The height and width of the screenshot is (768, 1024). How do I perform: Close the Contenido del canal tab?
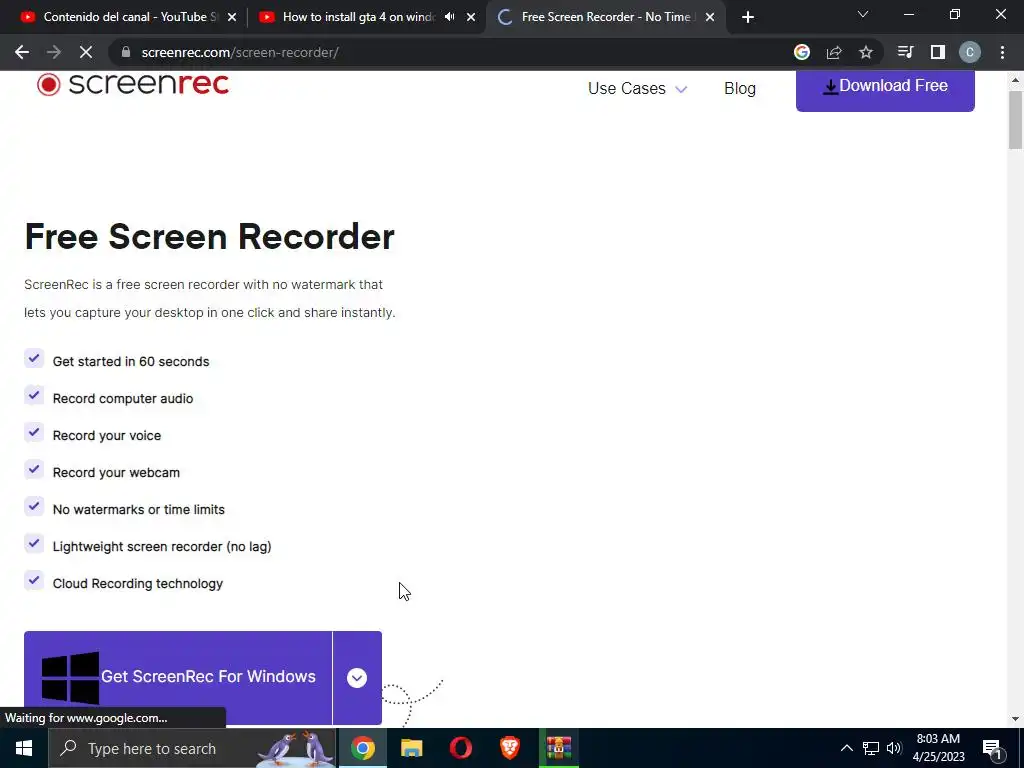click(232, 18)
